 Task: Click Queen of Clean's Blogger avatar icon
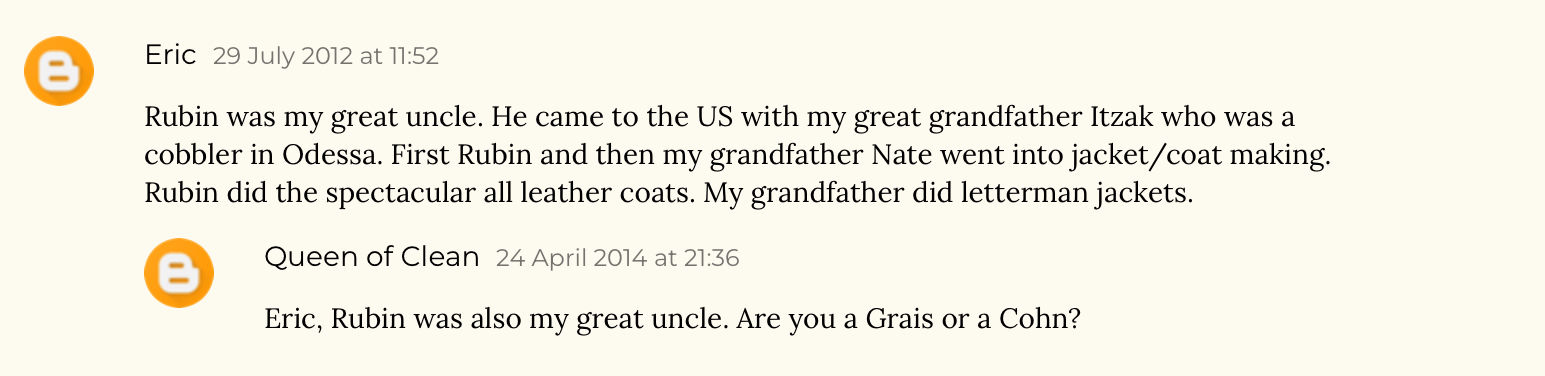179,273
